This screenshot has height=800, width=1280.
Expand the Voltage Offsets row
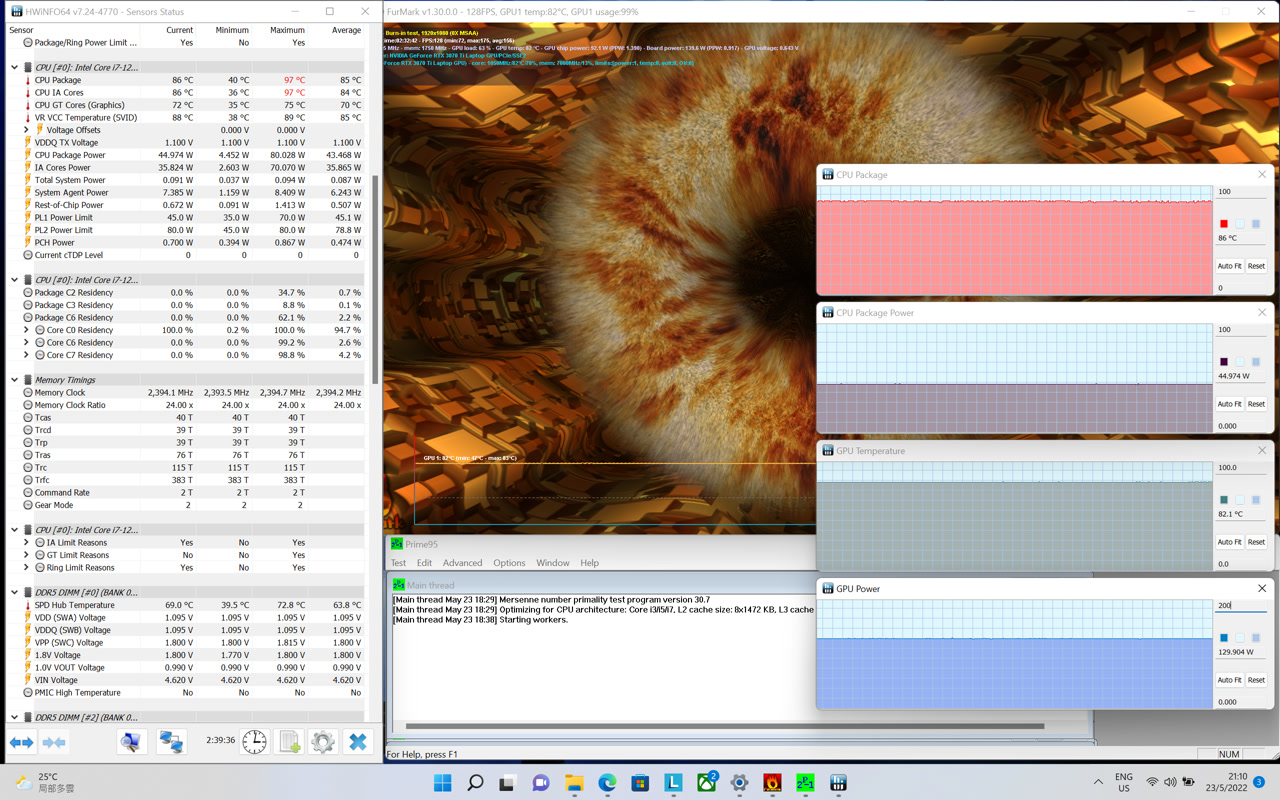click(27, 130)
